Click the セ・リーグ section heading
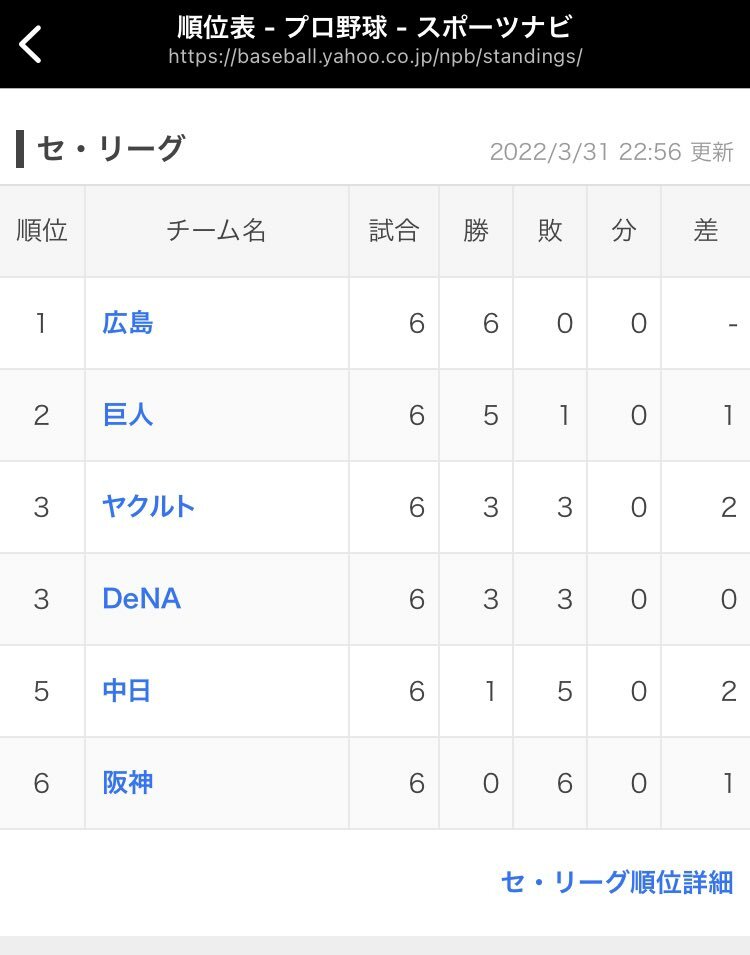 [110, 149]
